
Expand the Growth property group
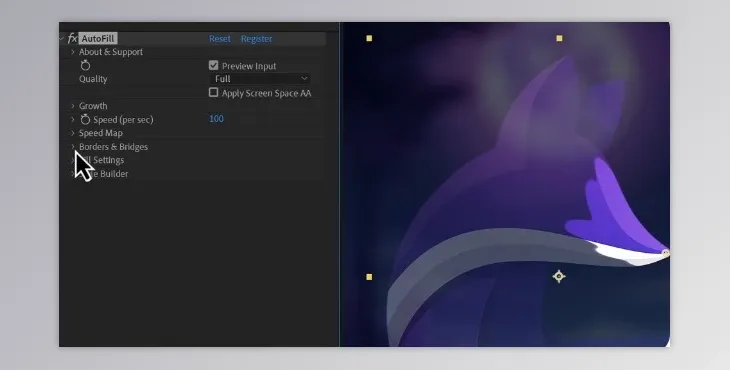coord(73,106)
